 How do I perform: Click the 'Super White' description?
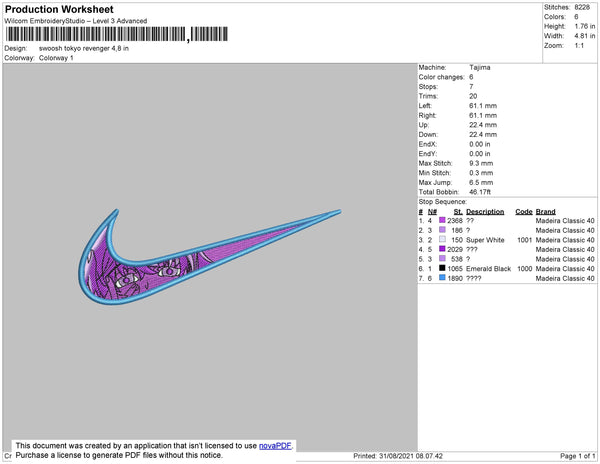click(x=485, y=240)
